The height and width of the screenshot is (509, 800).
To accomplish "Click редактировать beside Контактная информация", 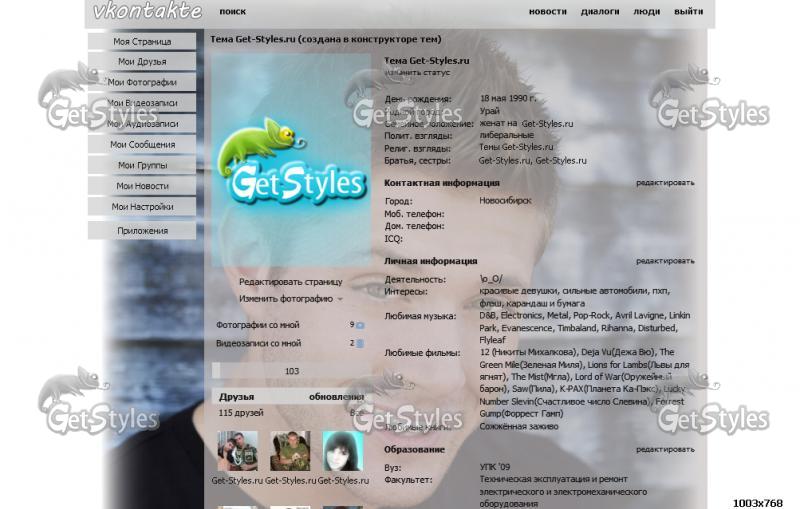I will coord(665,183).
